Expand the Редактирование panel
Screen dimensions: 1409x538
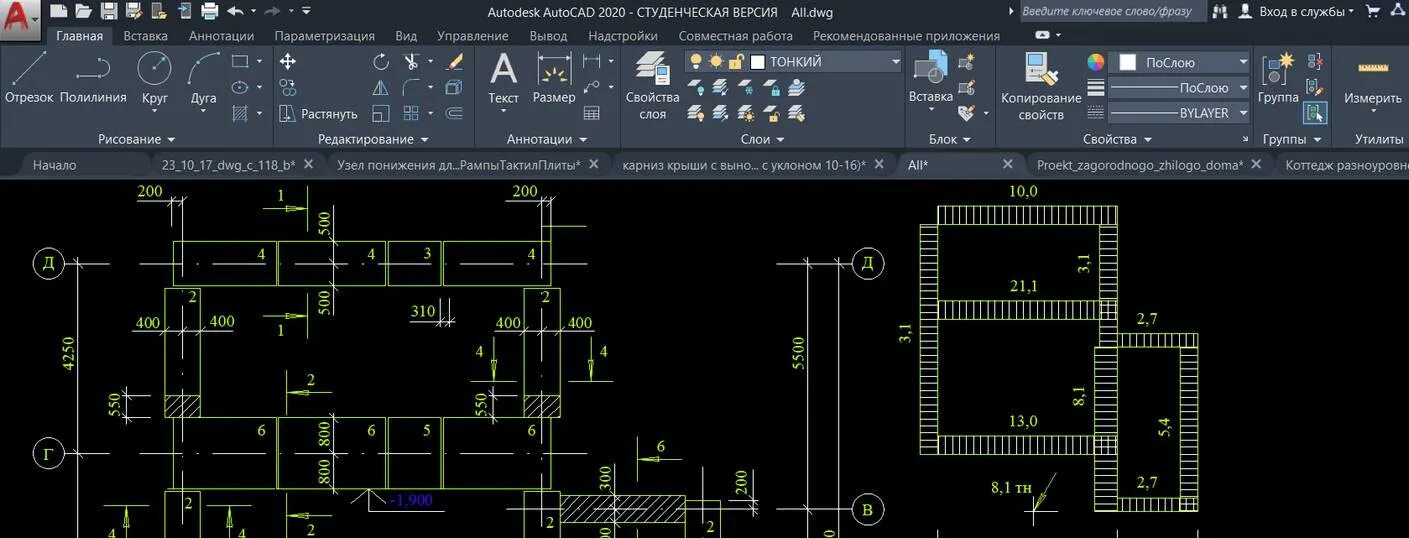coord(373,139)
